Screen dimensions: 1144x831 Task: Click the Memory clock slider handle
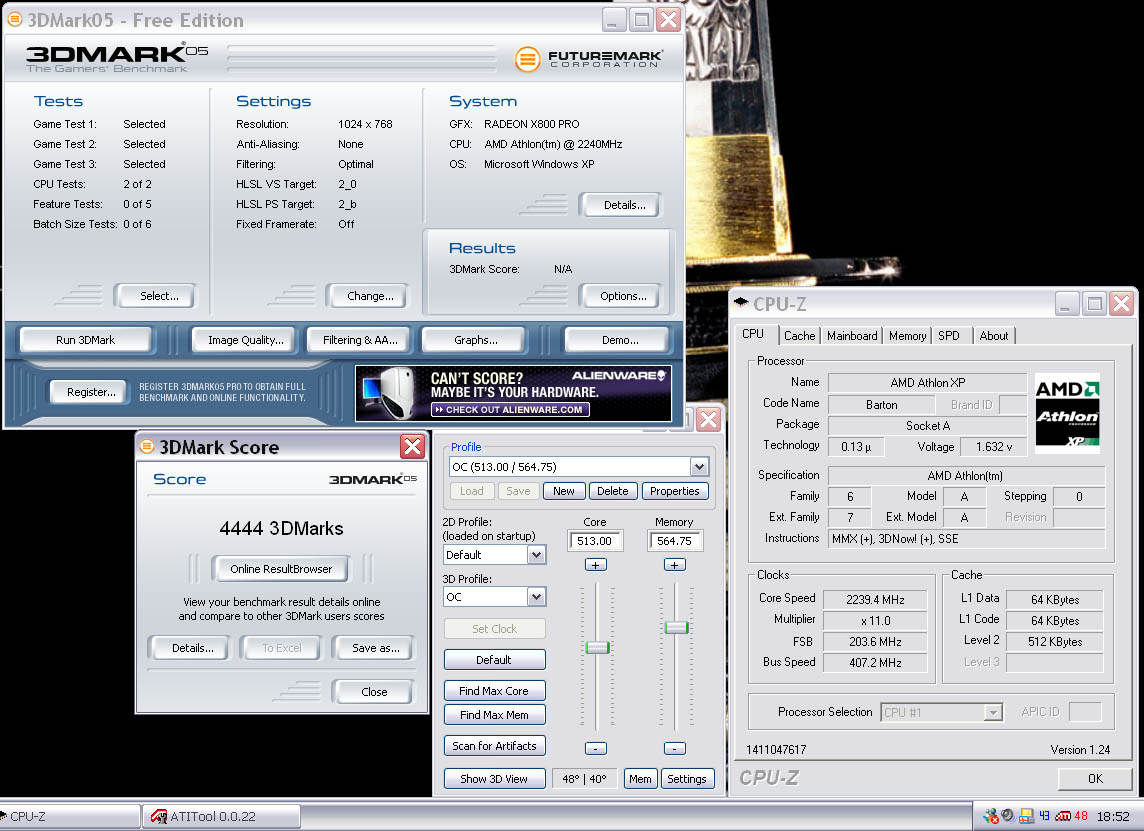point(676,627)
